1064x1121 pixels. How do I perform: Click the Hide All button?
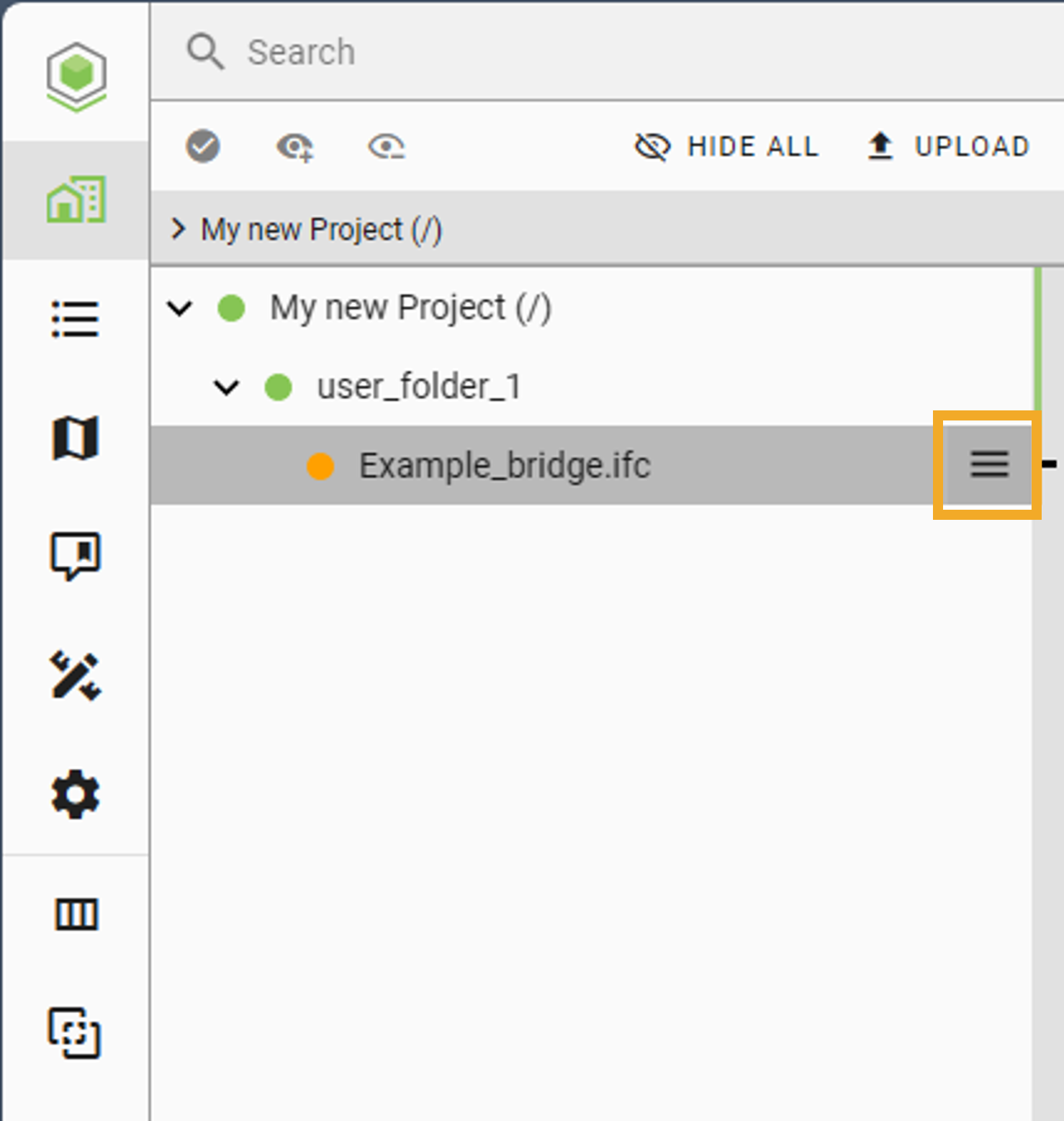tap(727, 147)
